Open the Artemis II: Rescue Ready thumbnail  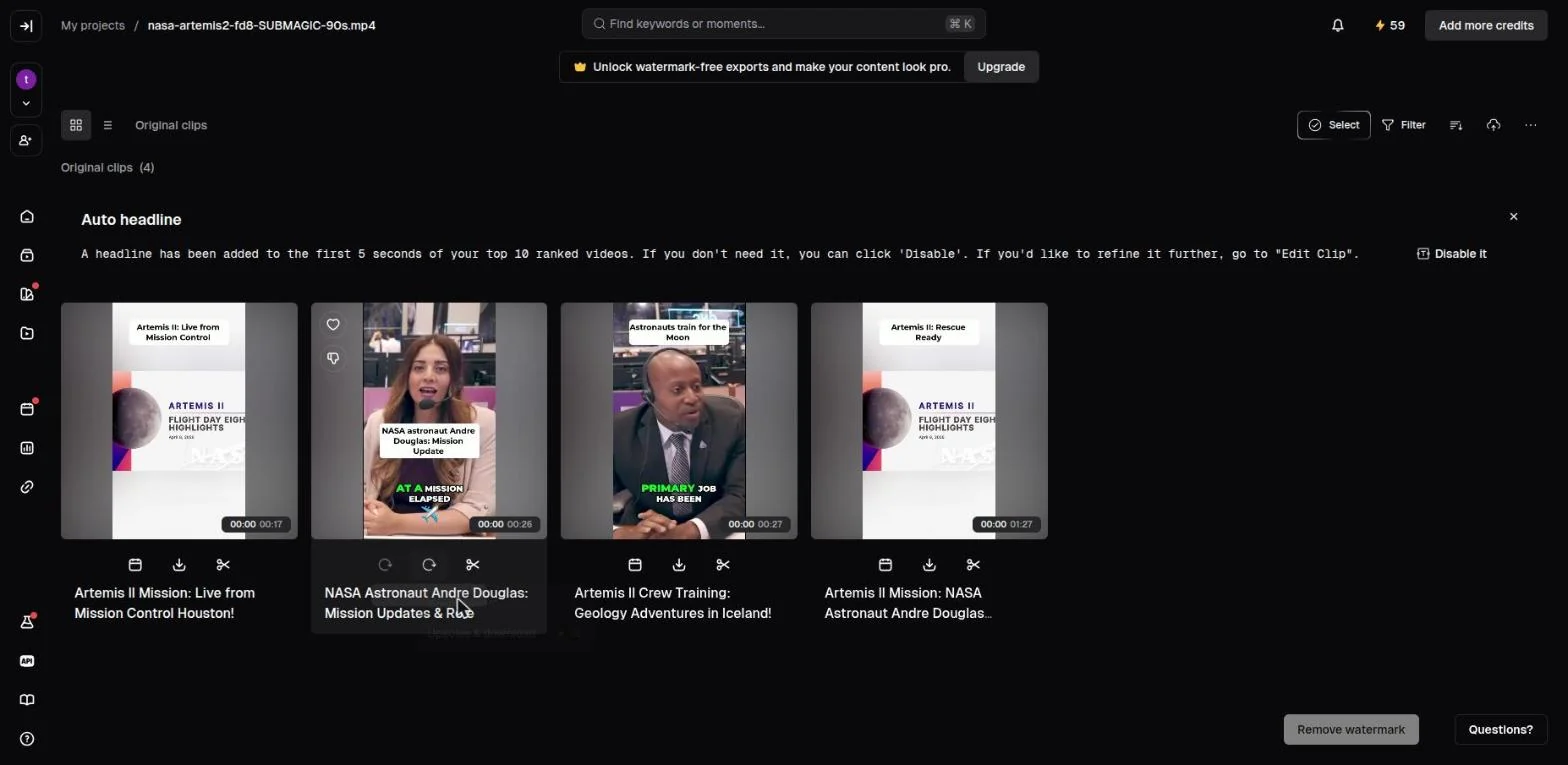click(929, 421)
